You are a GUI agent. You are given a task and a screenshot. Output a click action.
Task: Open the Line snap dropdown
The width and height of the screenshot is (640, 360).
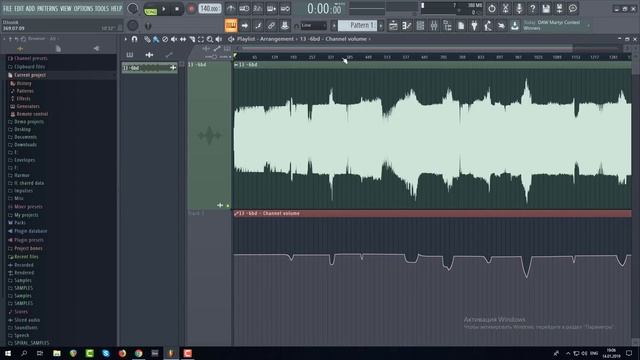tap(313, 26)
